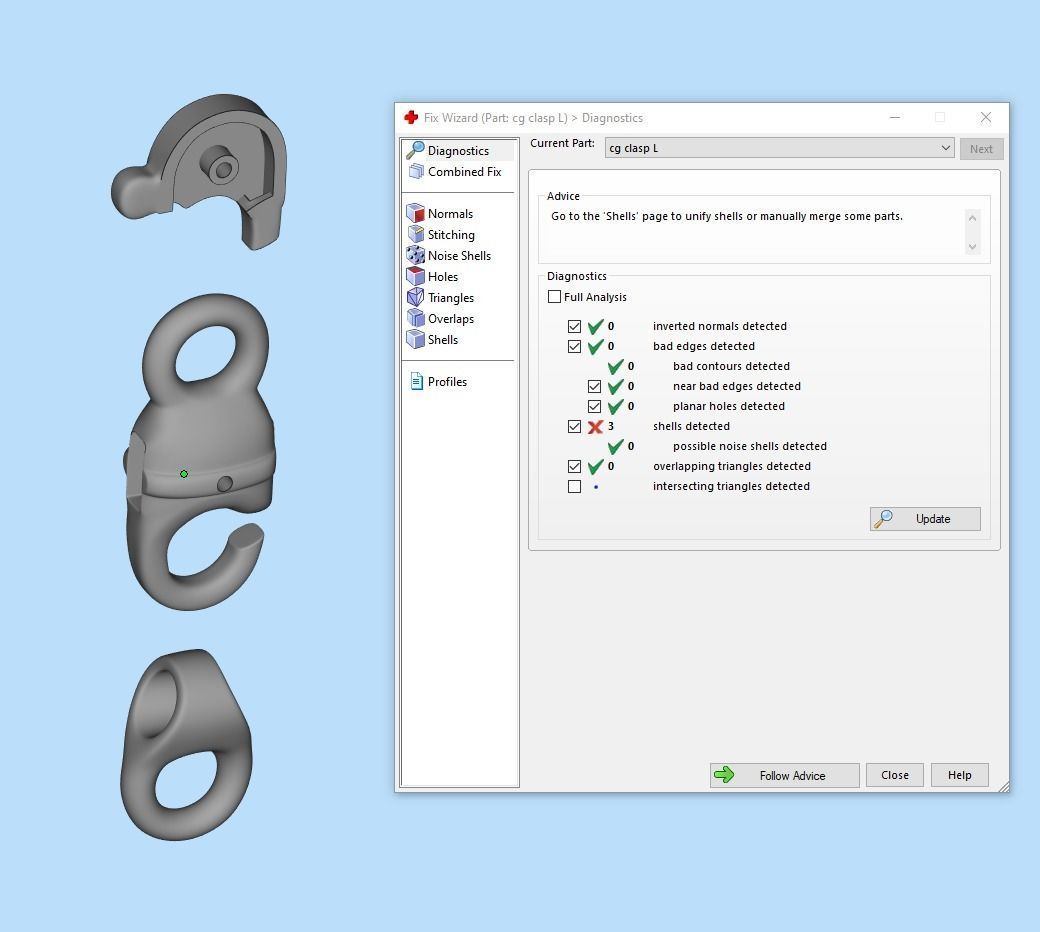This screenshot has width=1040, height=932.
Task: Click the red cross Fix Wizard title icon
Action: [411, 117]
